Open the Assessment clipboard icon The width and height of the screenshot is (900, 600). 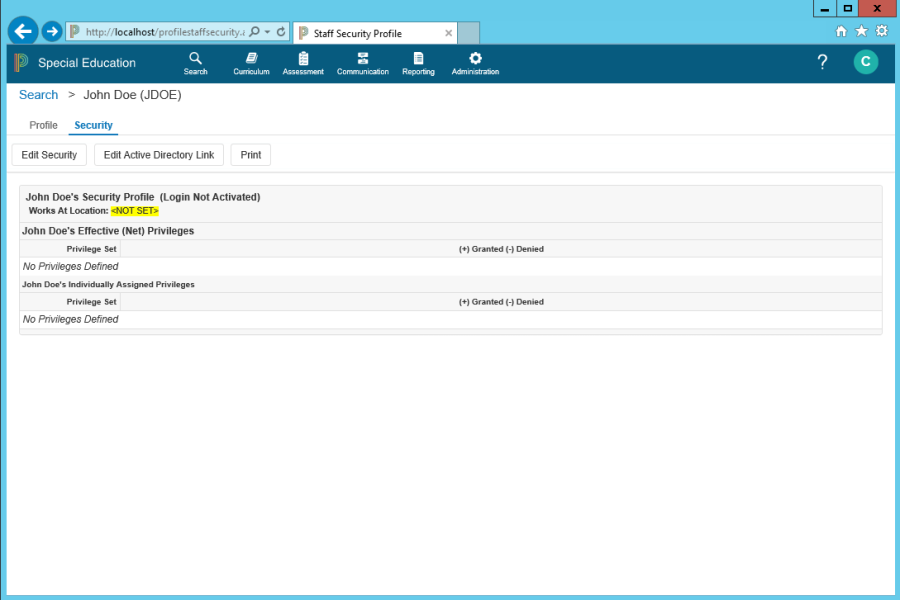pyautogui.click(x=303, y=59)
